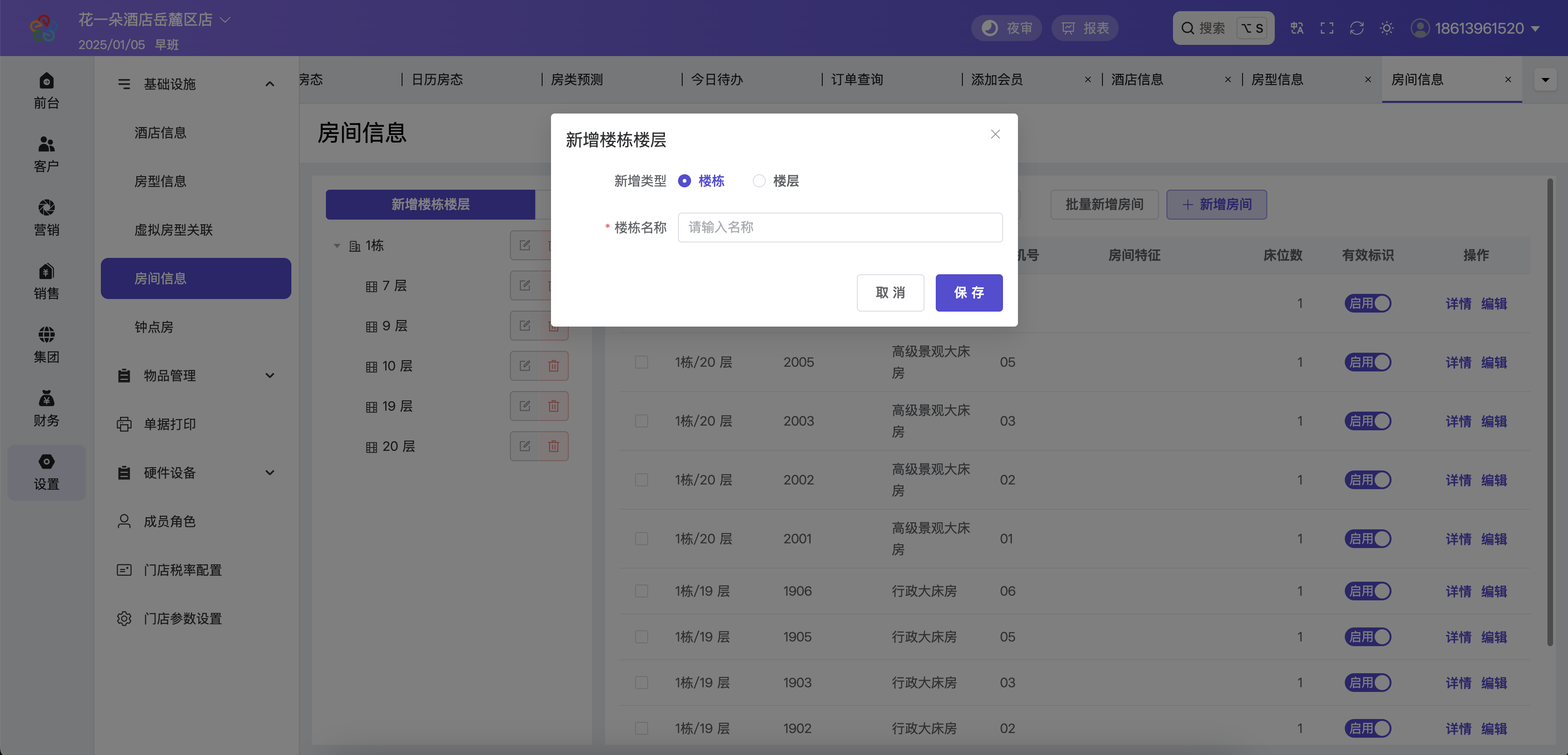Image resolution: width=1568 pixels, height=755 pixels.
Task: Collapse the 1栋 tree node
Action: tap(337, 246)
